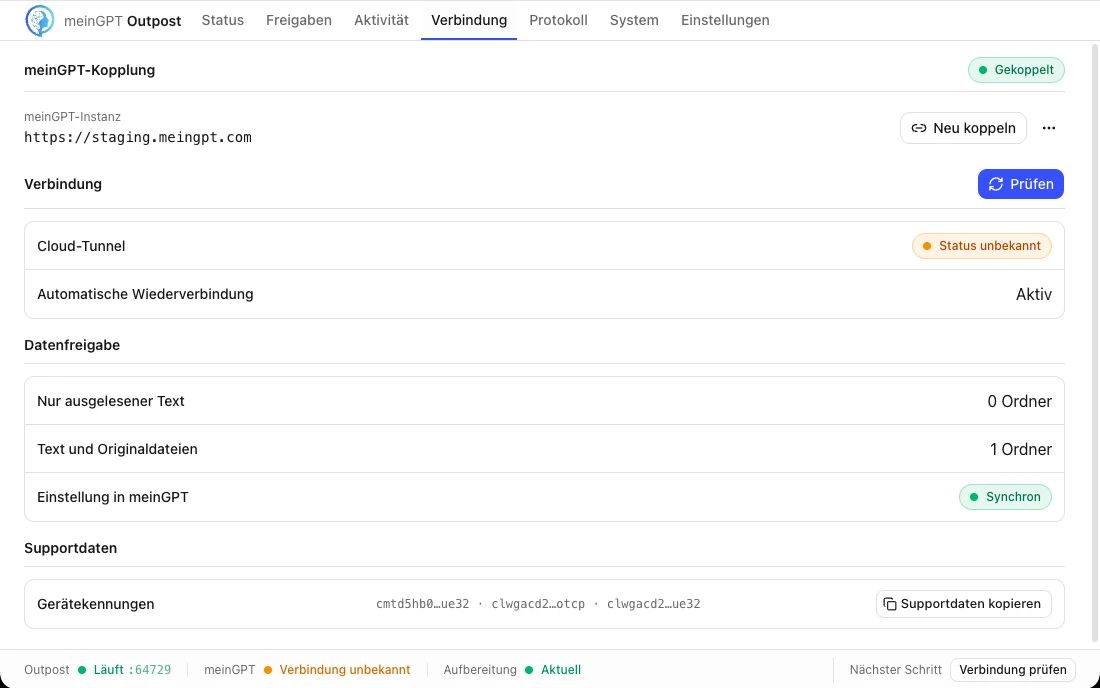1100x688 pixels.
Task: Click the Verbindung prüfen next-step button
Action: point(1012,670)
